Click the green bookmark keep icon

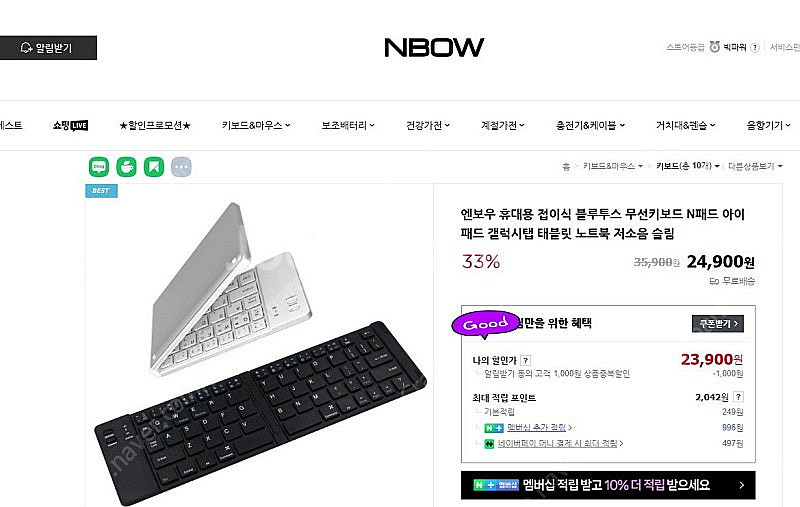[154, 167]
